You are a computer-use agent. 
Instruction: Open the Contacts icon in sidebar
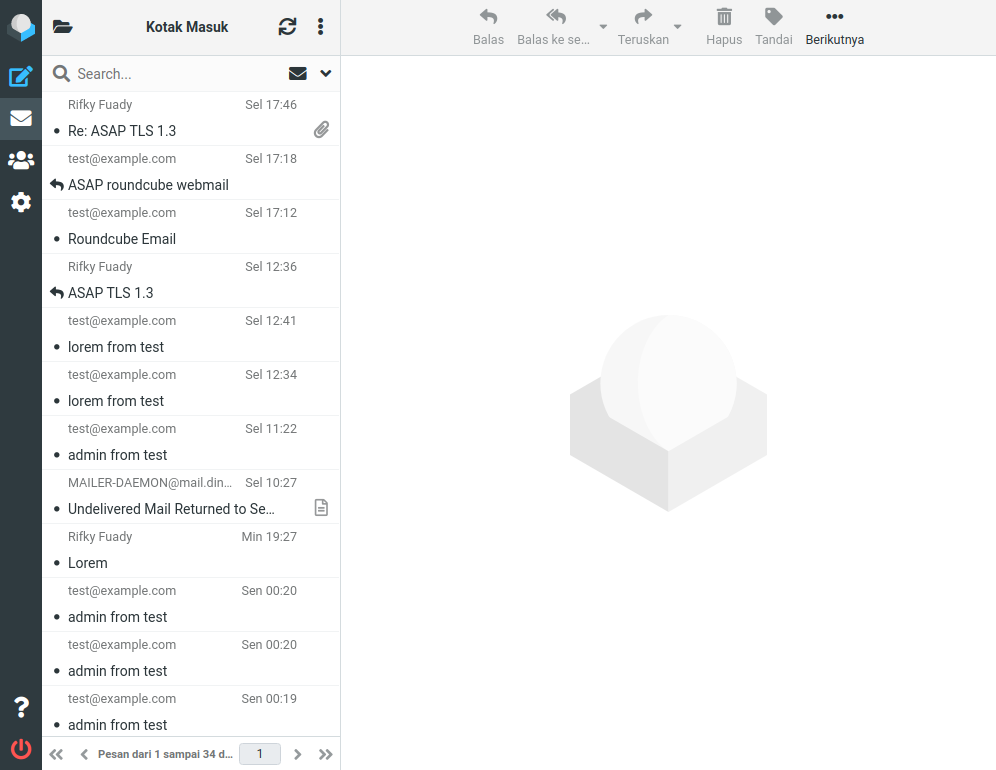[x=21, y=160]
